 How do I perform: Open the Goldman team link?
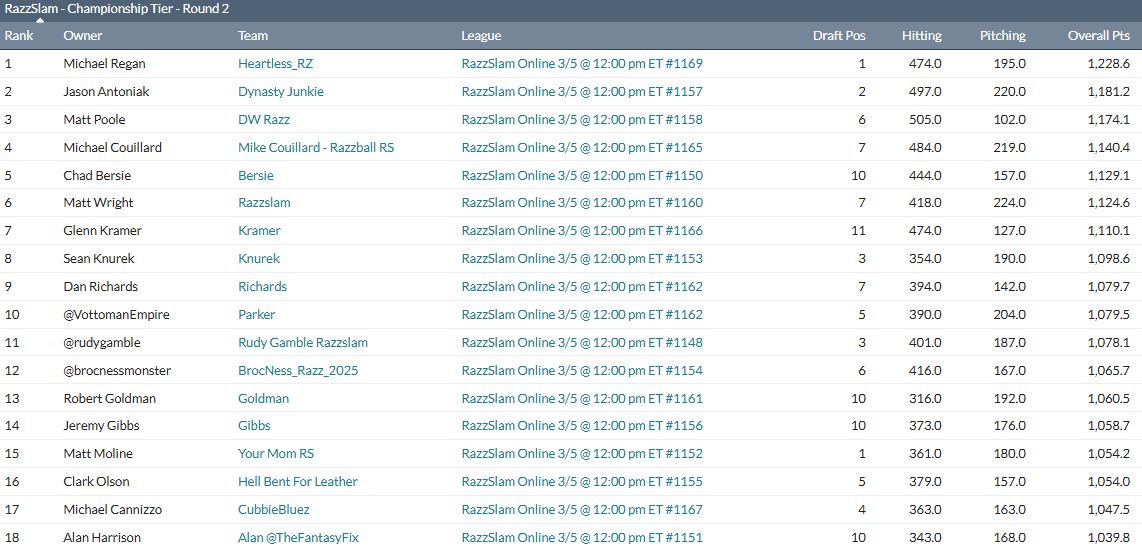pos(264,398)
